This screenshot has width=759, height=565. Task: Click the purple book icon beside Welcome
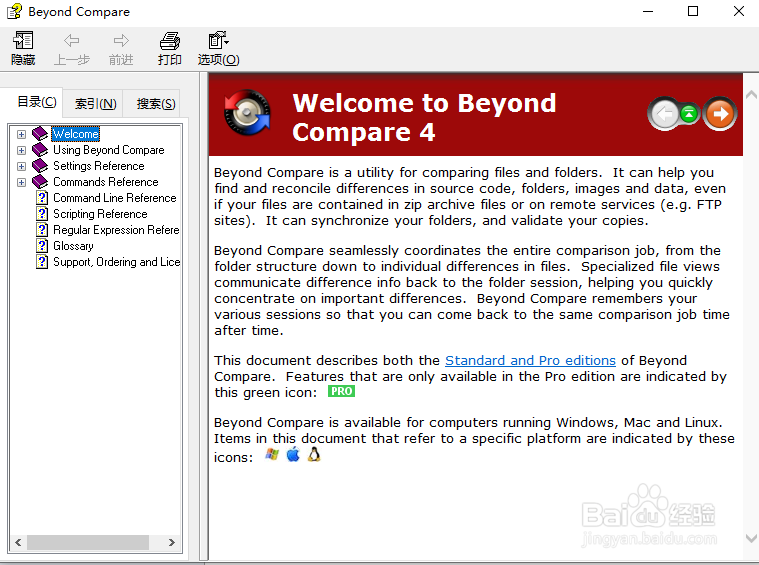[x=40, y=134]
